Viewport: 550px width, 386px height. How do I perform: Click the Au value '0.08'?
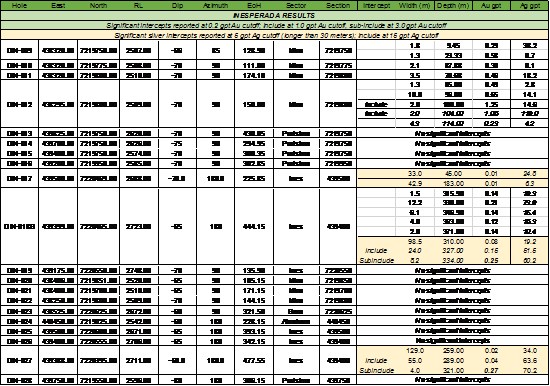[491, 241]
